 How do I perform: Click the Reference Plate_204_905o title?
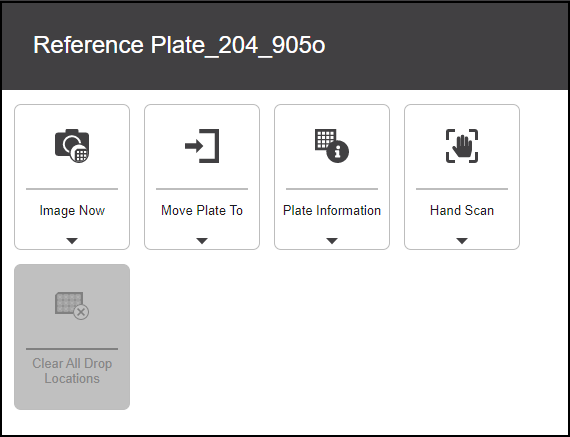click(179, 45)
